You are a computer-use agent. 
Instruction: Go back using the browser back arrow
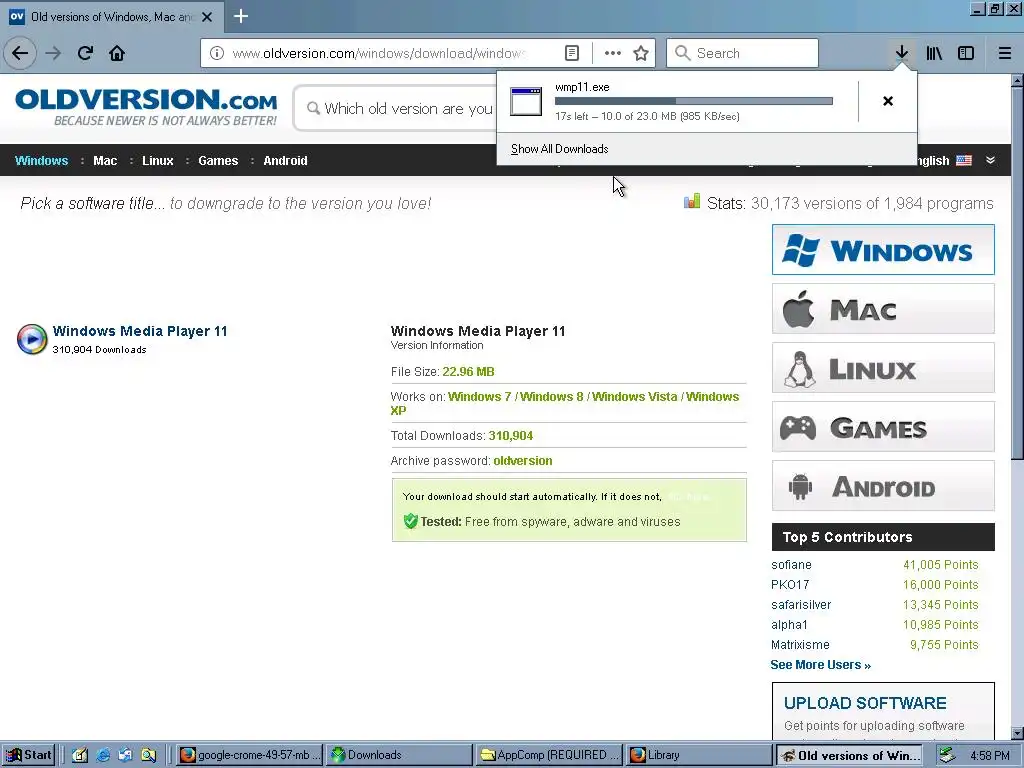pos(20,53)
